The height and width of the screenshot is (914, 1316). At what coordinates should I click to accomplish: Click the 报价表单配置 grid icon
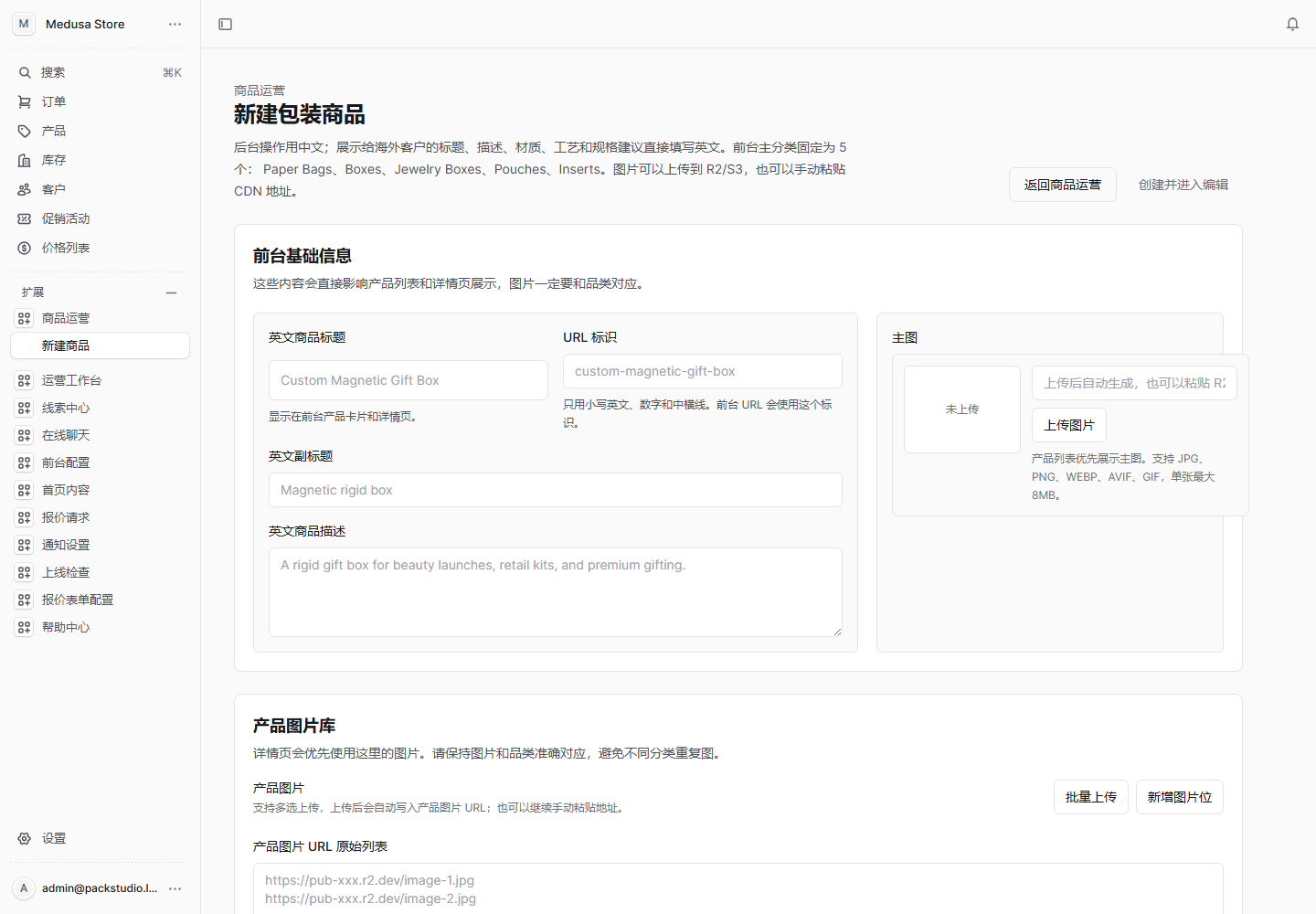click(x=25, y=600)
